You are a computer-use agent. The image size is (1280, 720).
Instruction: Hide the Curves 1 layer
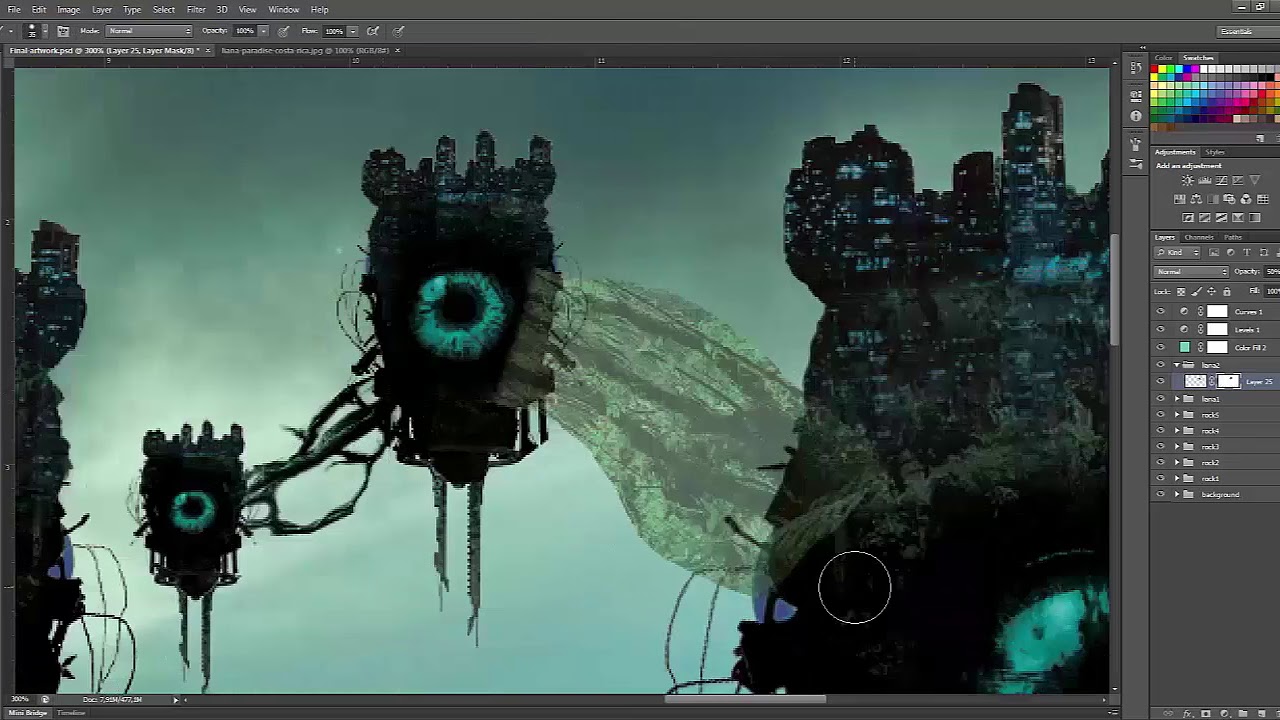1161,311
